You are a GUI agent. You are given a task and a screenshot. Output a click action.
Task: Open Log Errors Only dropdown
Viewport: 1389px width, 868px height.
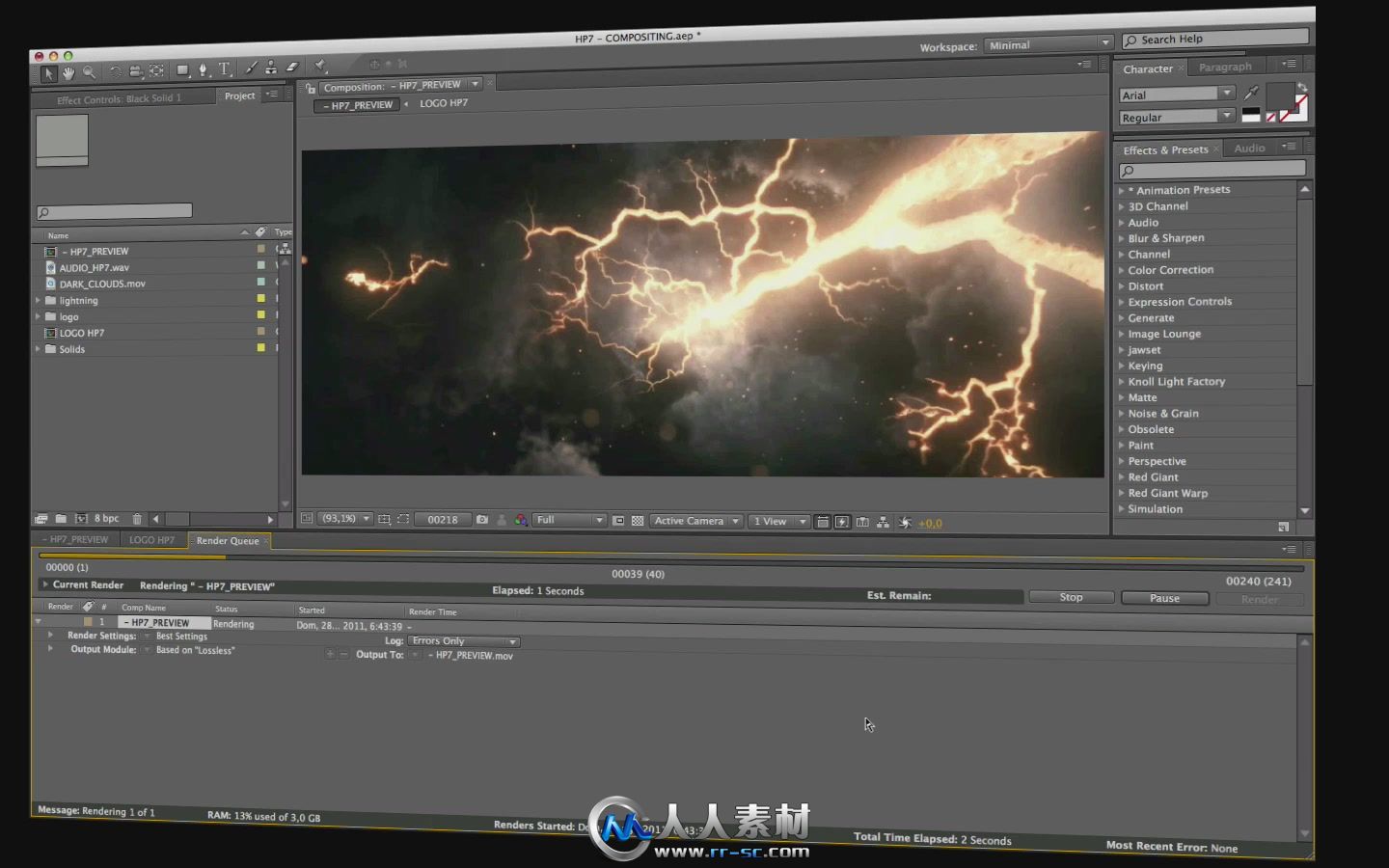coord(464,641)
